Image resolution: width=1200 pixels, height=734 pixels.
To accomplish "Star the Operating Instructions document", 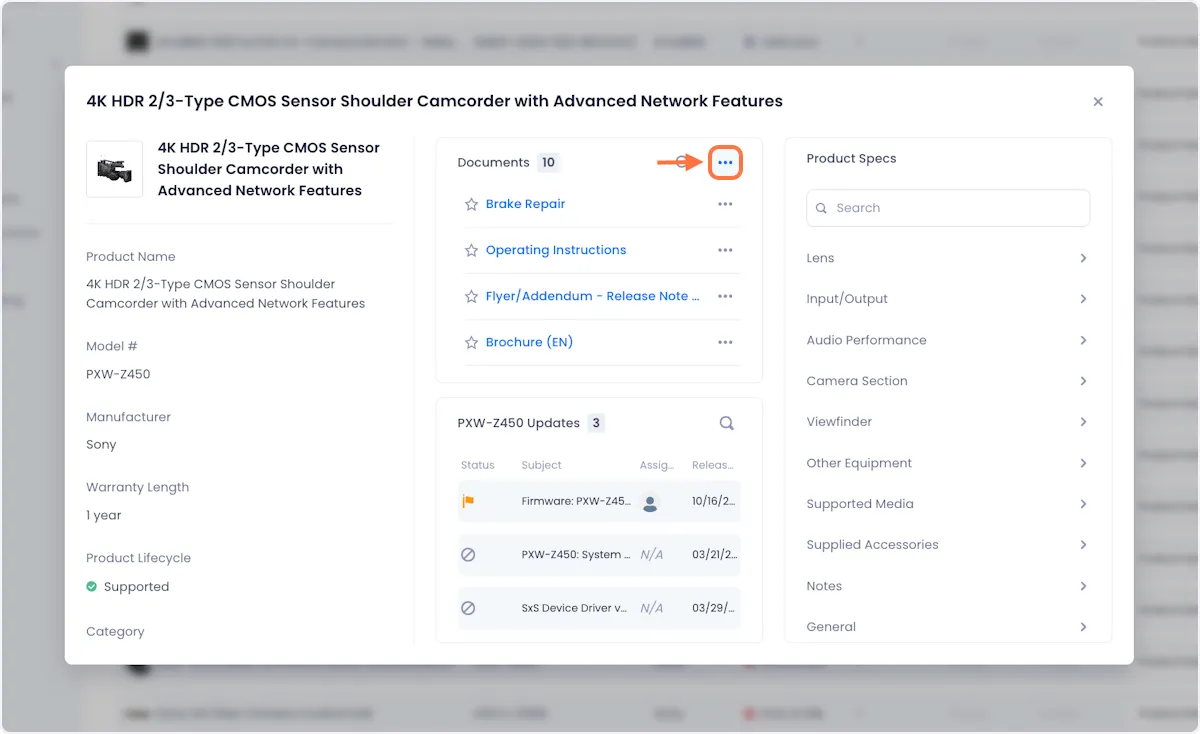I will (x=471, y=250).
